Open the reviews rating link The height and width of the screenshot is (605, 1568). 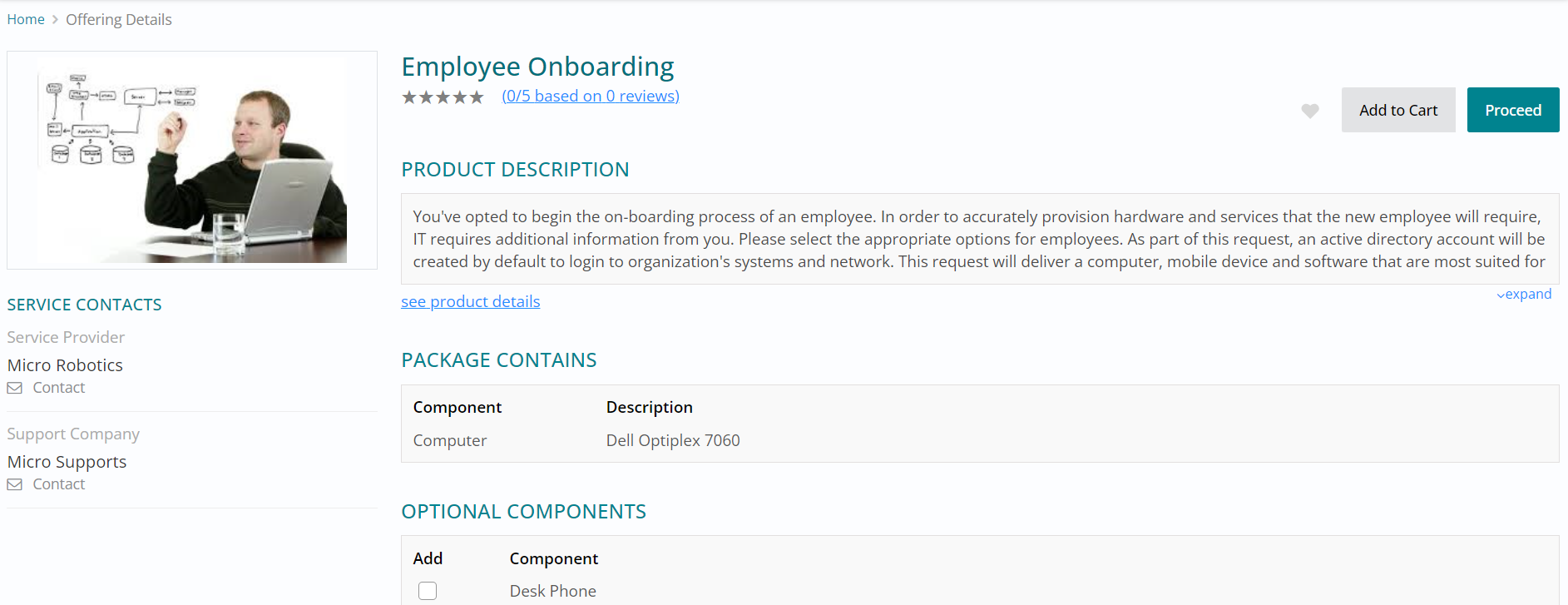pos(591,97)
